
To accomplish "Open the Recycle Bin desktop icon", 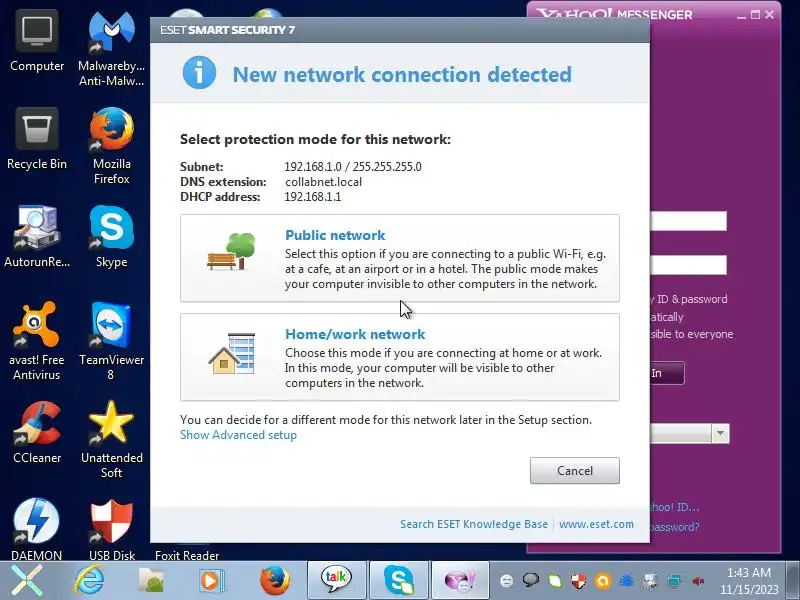I will coord(37,139).
